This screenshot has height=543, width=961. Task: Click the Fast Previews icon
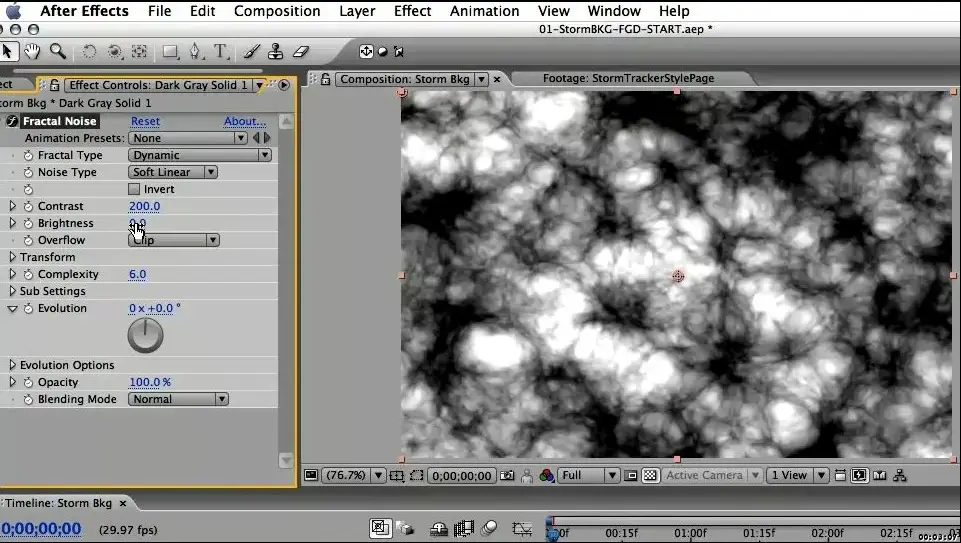click(x=859, y=476)
